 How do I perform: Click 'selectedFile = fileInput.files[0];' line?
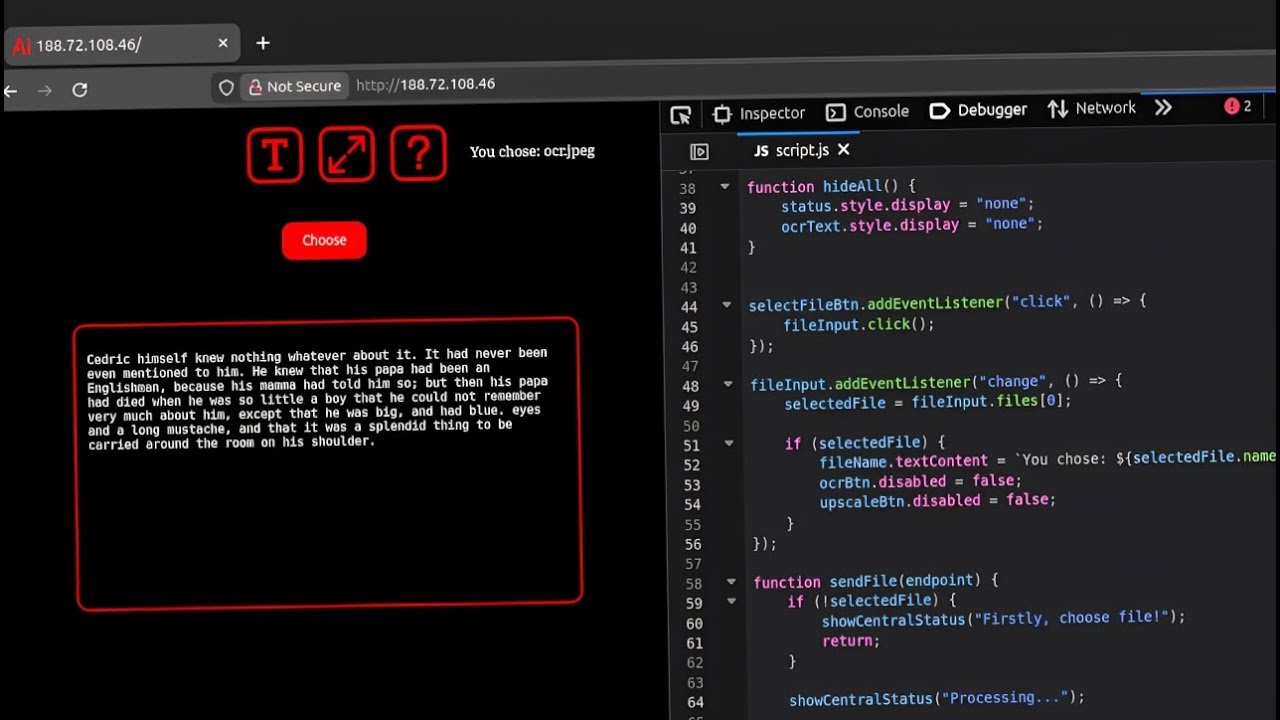pos(928,401)
